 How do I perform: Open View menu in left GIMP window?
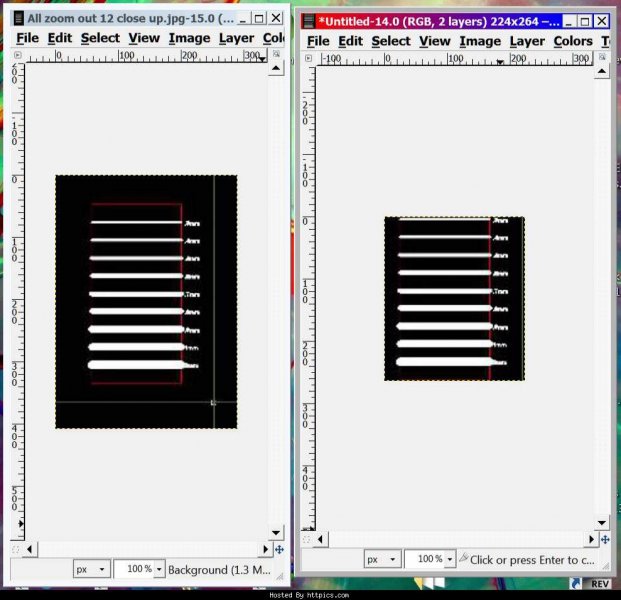pyautogui.click(x=144, y=38)
